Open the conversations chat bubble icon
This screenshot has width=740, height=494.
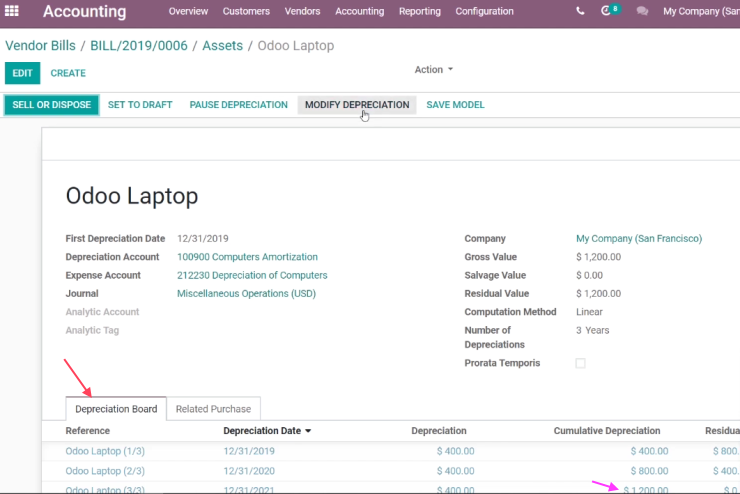[x=642, y=11]
